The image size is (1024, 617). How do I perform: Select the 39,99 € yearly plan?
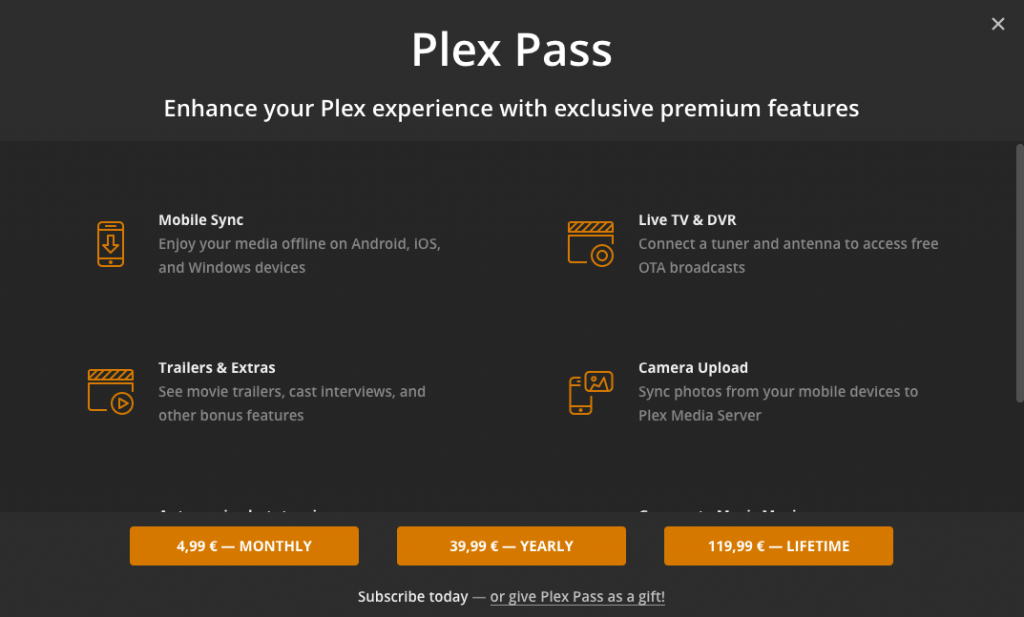click(x=511, y=546)
